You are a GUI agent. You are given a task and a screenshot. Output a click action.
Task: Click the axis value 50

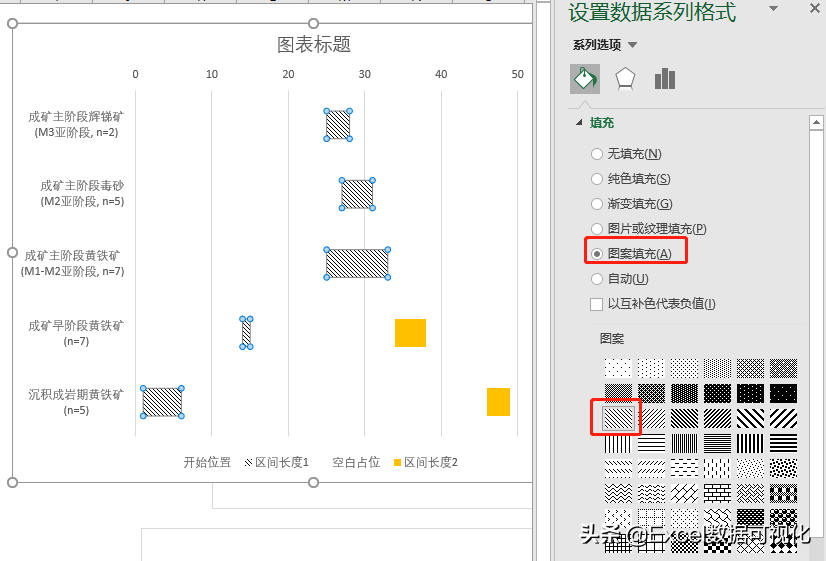tap(517, 74)
